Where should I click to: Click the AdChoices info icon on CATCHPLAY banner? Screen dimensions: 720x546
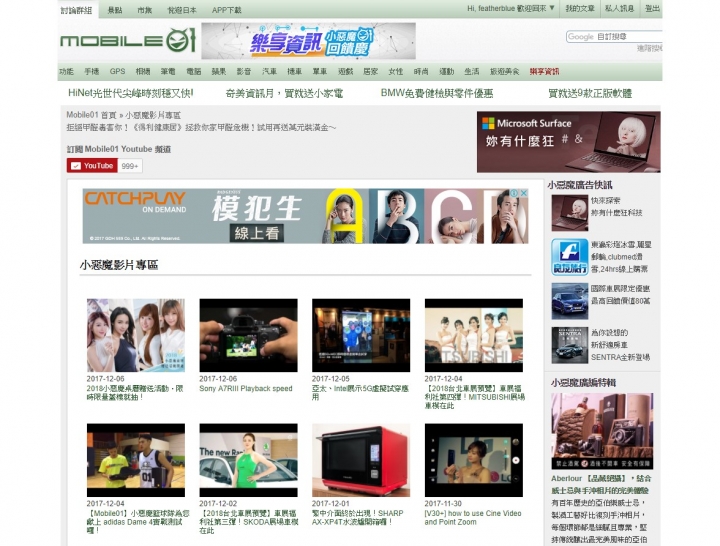(515, 193)
